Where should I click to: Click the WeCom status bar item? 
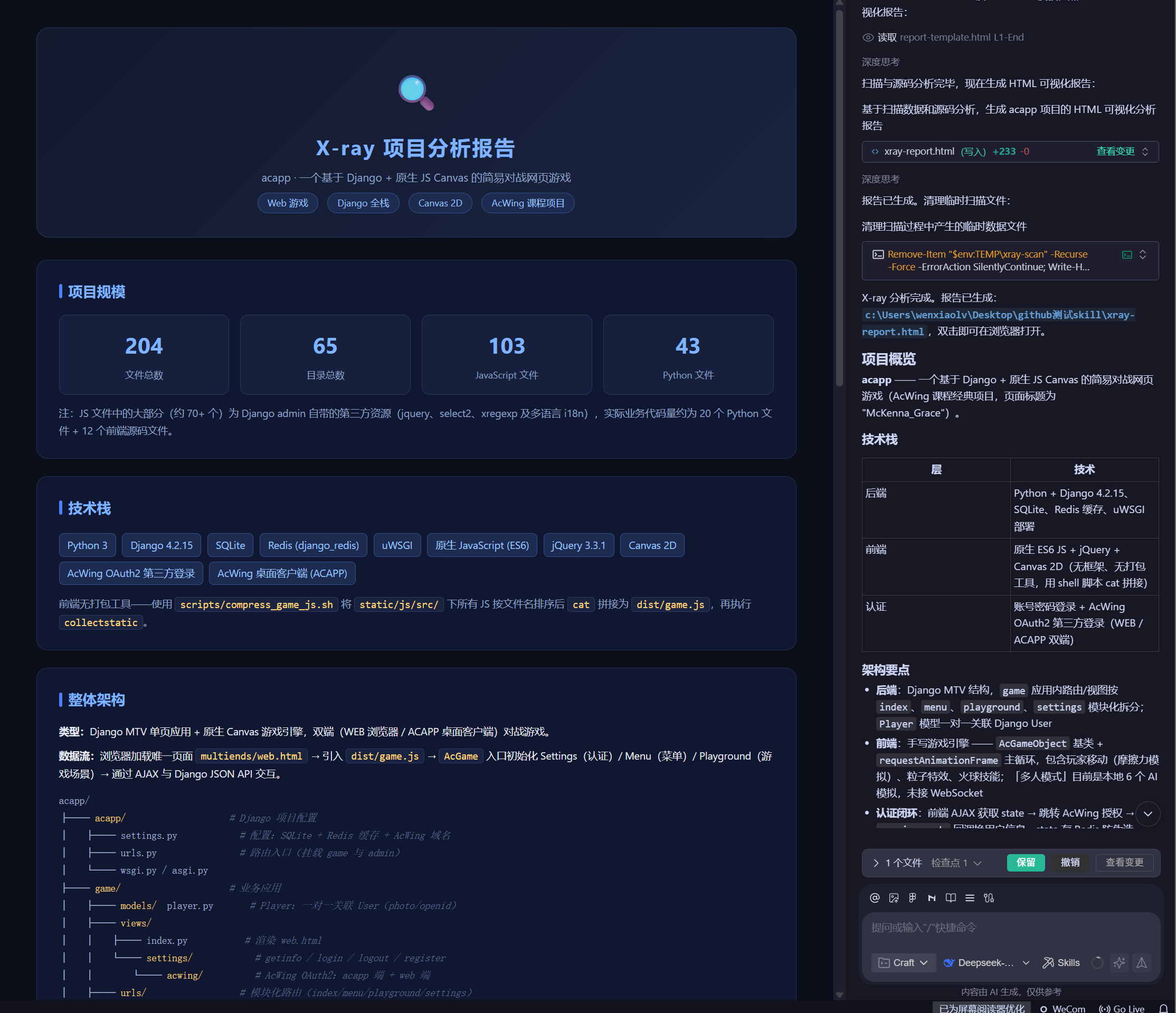click(1063, 1008)
